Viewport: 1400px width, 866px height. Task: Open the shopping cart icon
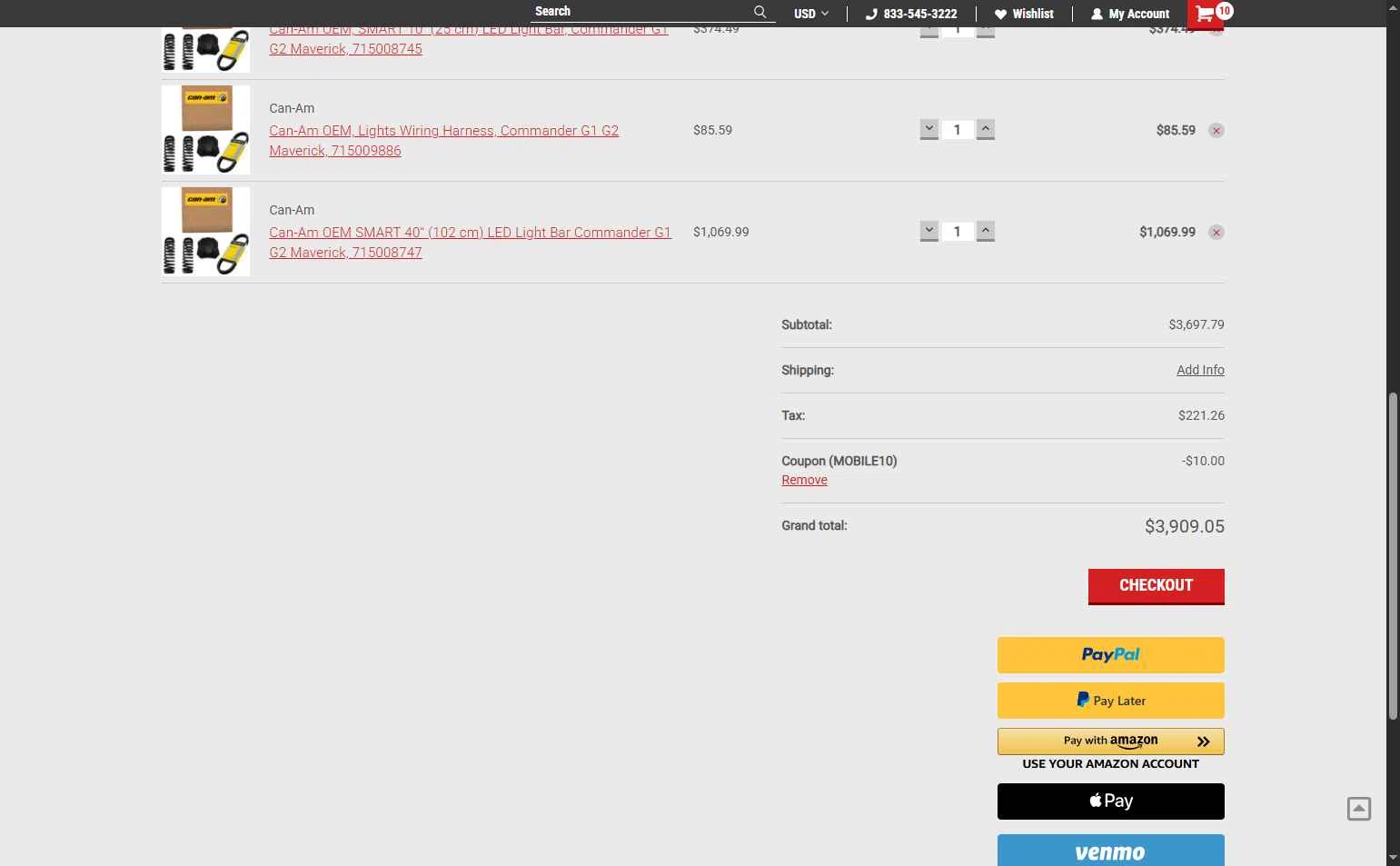click(1206, 14)
